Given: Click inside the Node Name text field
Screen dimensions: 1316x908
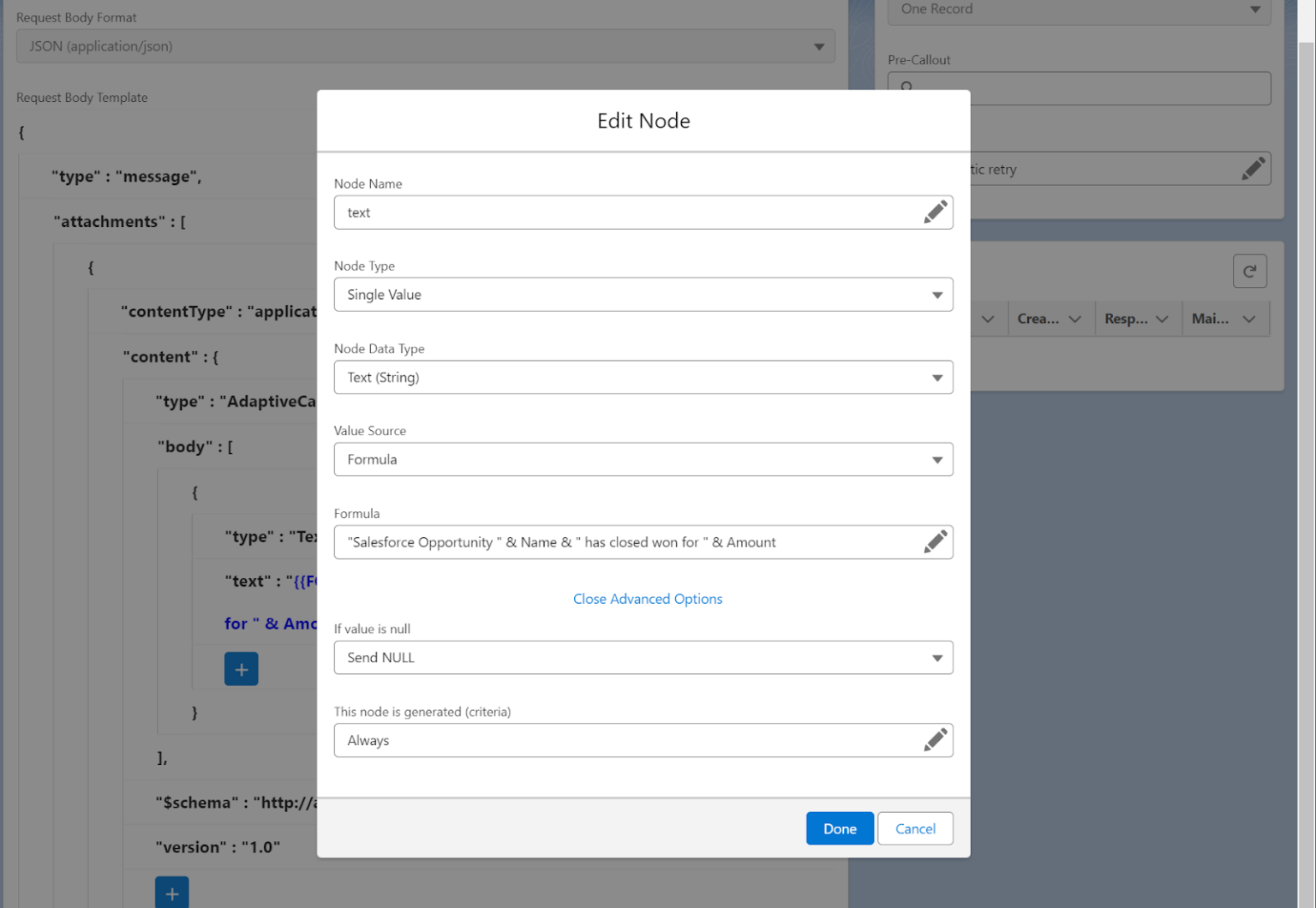Looking at the screenshot, I should click(x=600, y=212).
